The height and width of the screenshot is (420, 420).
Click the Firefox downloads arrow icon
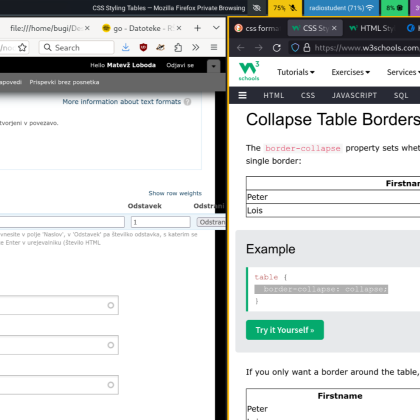(x=126, y=47)
